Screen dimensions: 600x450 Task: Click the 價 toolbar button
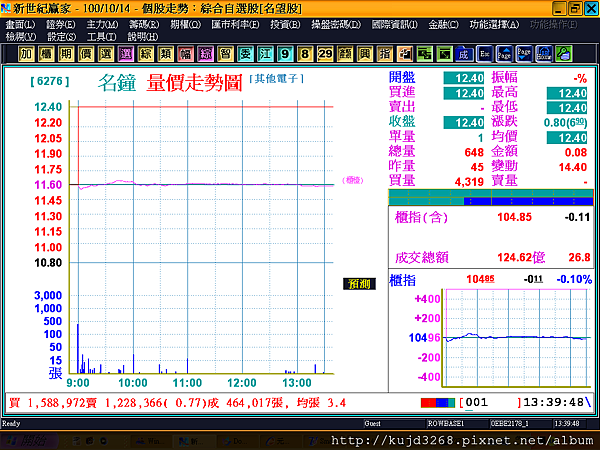tap(86, 54)
